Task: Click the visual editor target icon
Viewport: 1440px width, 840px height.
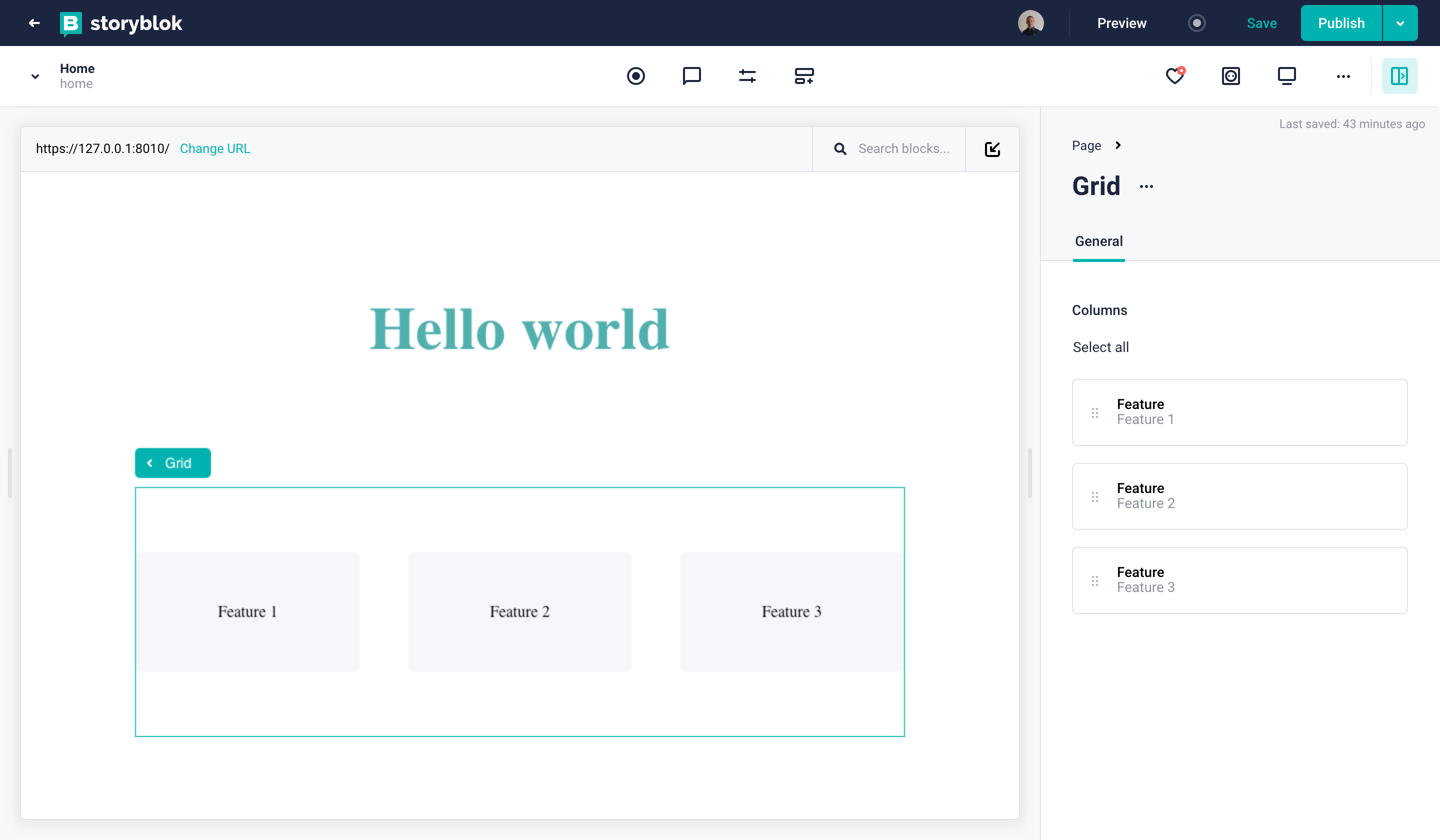Action: 635,76
